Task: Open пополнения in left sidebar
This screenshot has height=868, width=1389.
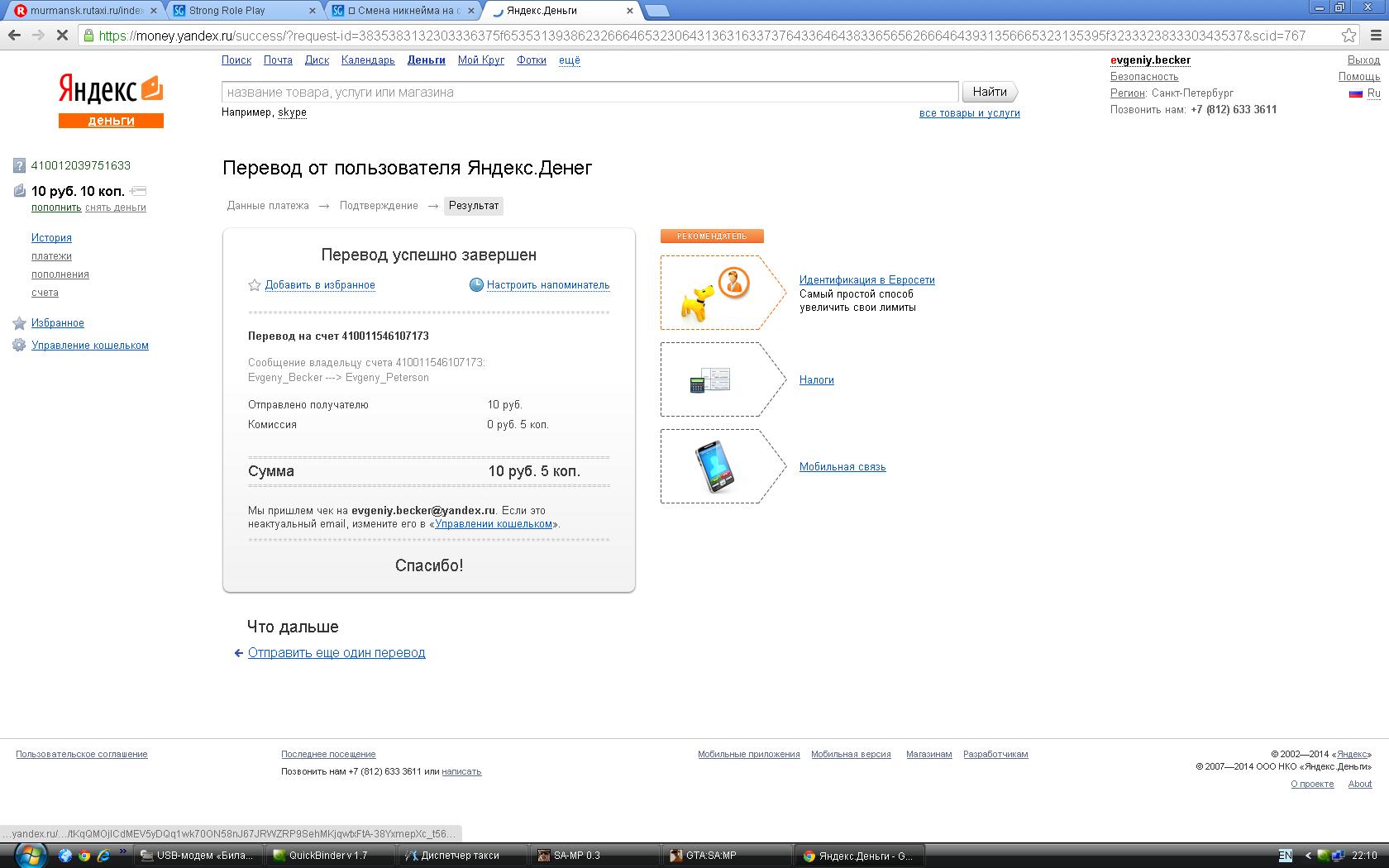Action: point(60,274)
